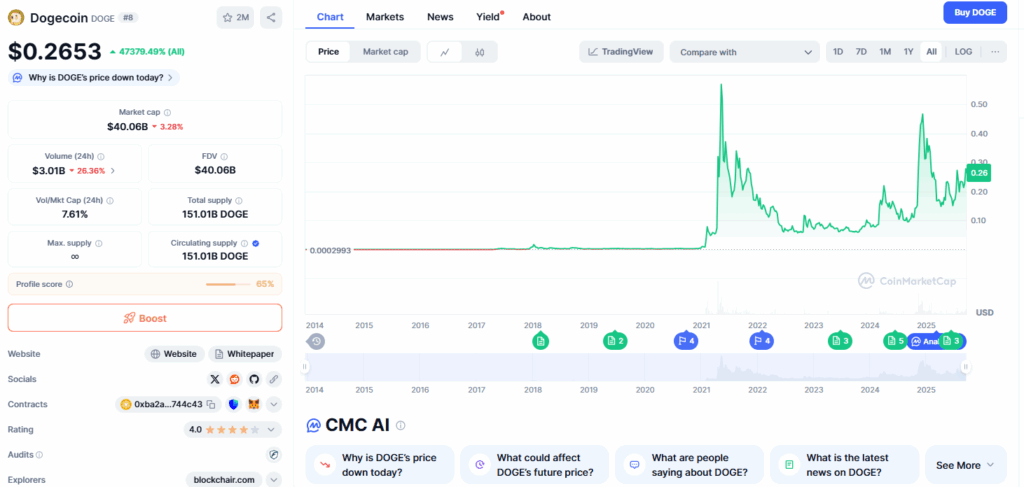The height and width of the screenshot is (487, 1024).
Task: Set chart range to 7D
Action: tap(861, 52)
